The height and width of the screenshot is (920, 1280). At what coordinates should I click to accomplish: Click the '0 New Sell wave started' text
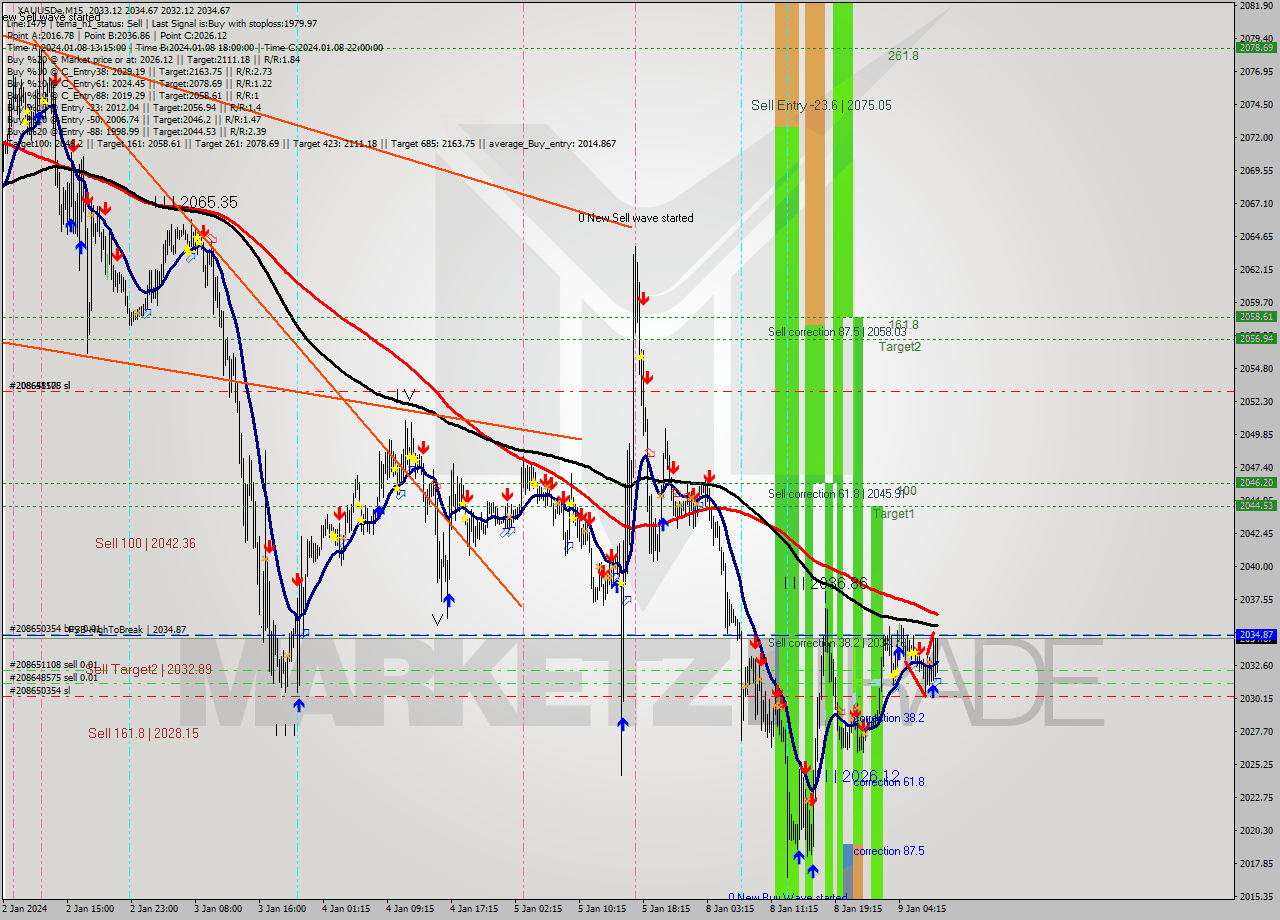coord(636,218)
